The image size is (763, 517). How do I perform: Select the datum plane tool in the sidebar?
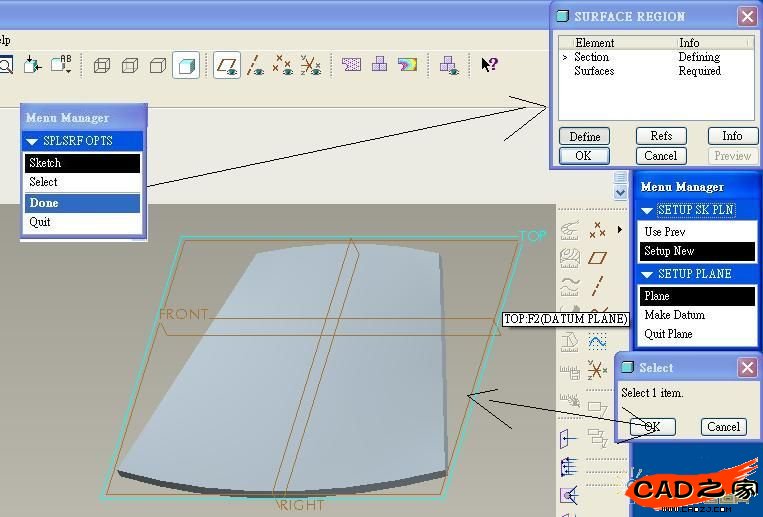click(597, 258)
